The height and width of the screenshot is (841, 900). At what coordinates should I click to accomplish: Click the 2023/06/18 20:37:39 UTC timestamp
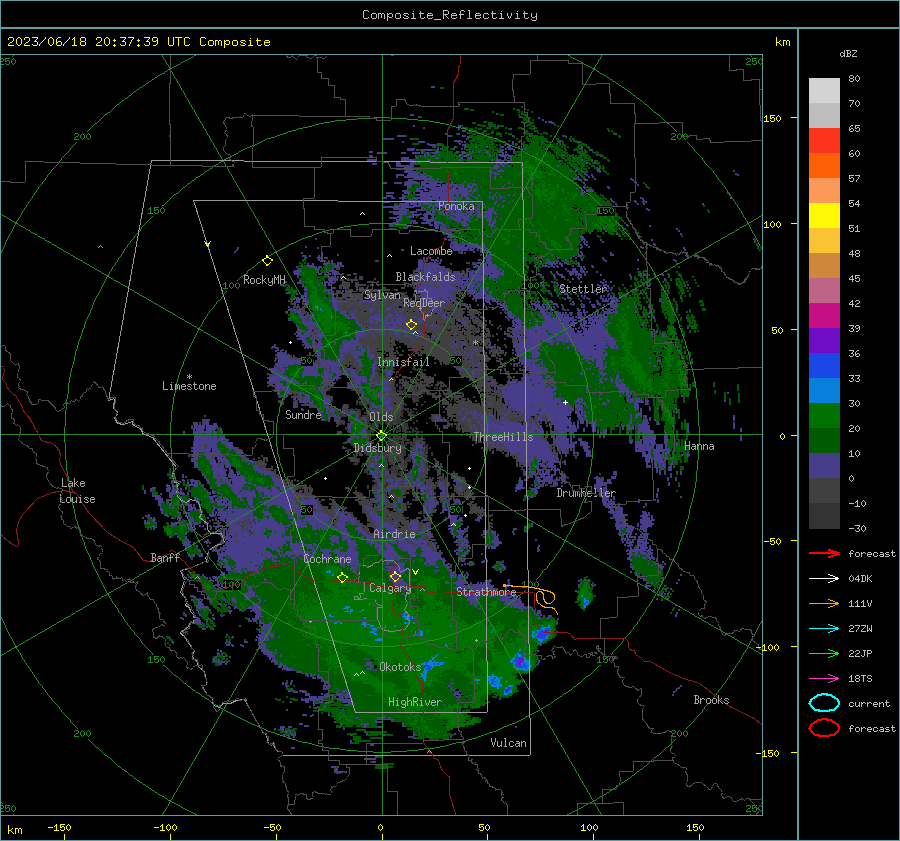(x=138, y=42)
